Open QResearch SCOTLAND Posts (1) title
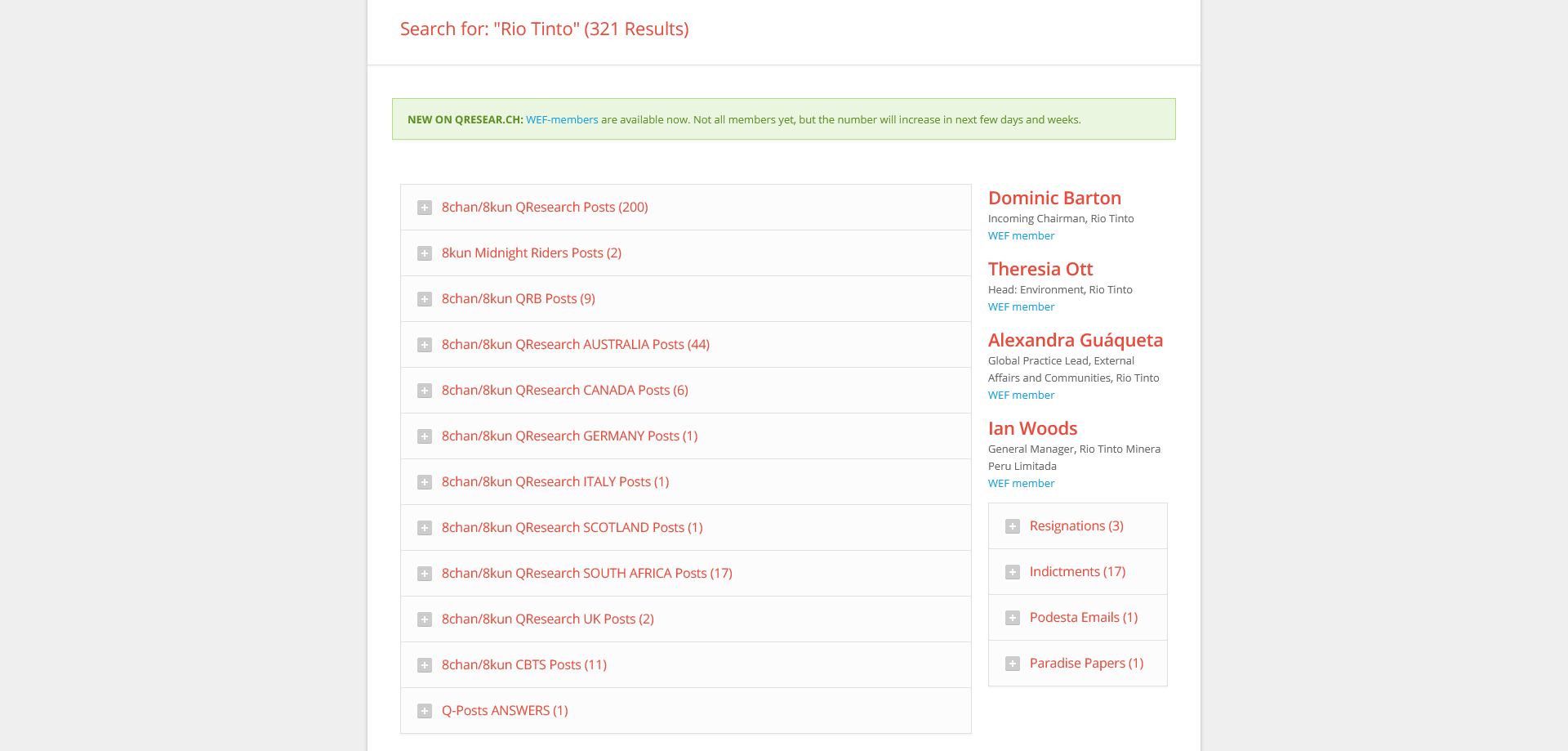 [572, 528]
